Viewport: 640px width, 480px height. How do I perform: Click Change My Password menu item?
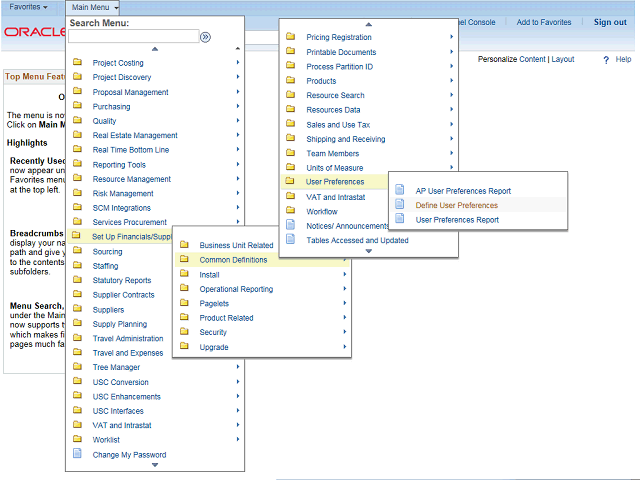pyautogui.click(x=129, y=455)
